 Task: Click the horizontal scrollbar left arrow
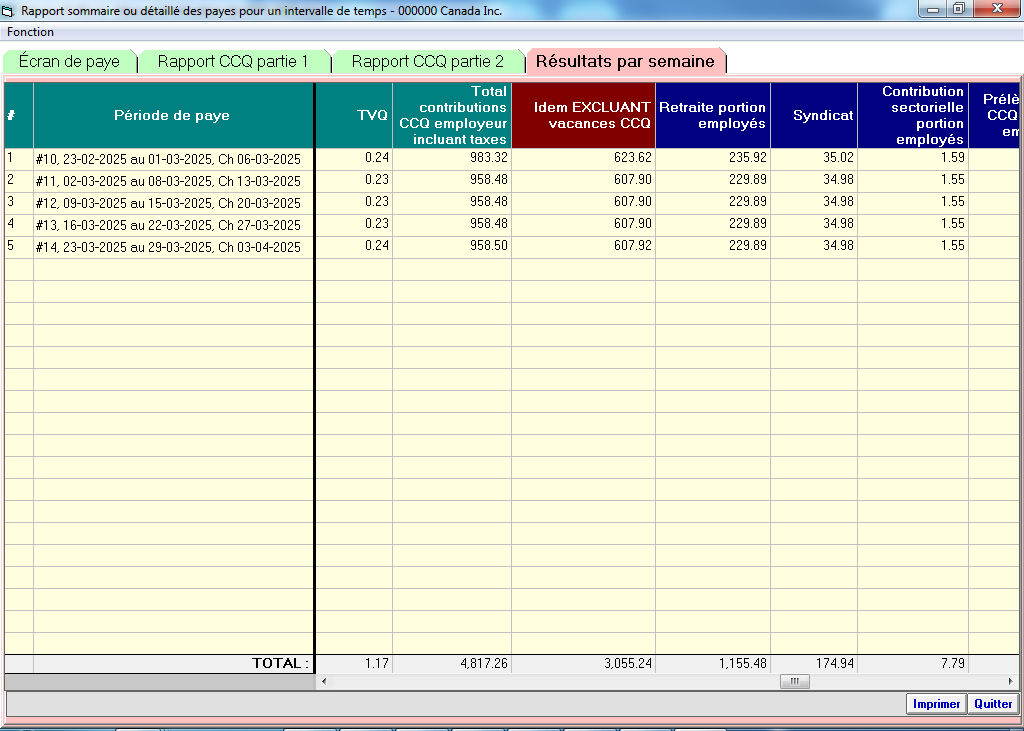pyautogui.click(x=323, y=682)
